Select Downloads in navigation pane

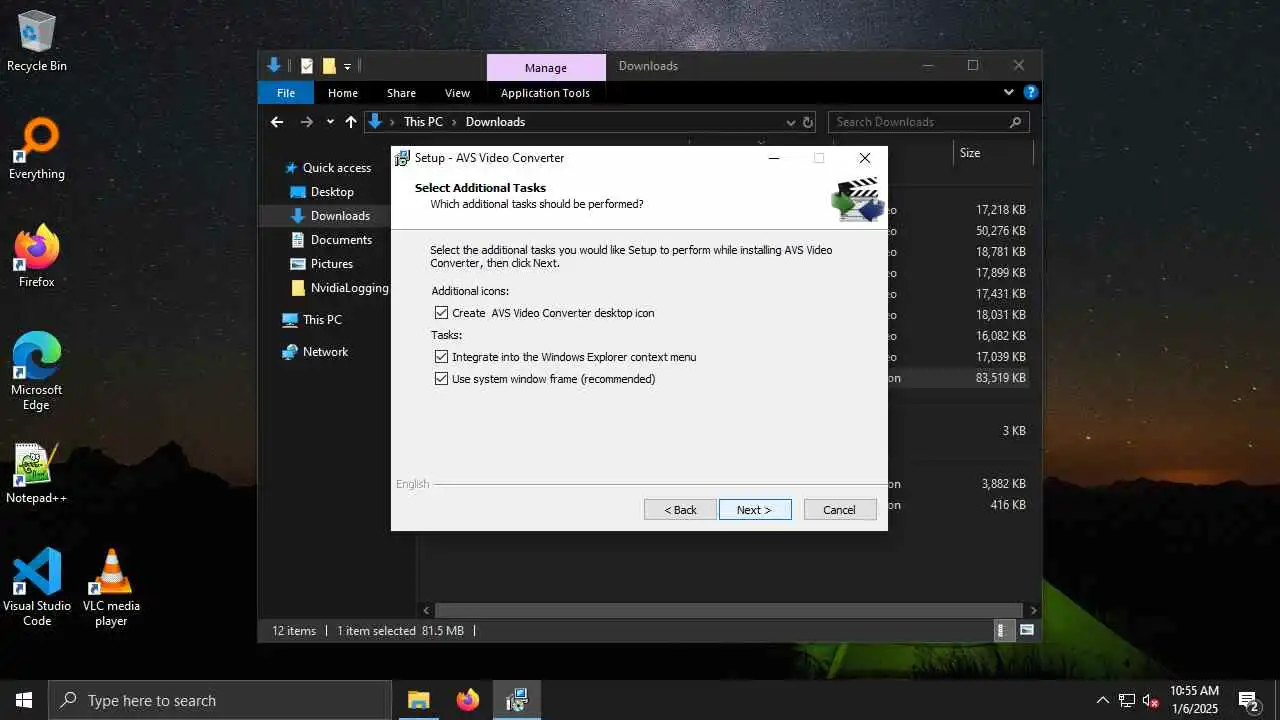[x=340, y=216]
